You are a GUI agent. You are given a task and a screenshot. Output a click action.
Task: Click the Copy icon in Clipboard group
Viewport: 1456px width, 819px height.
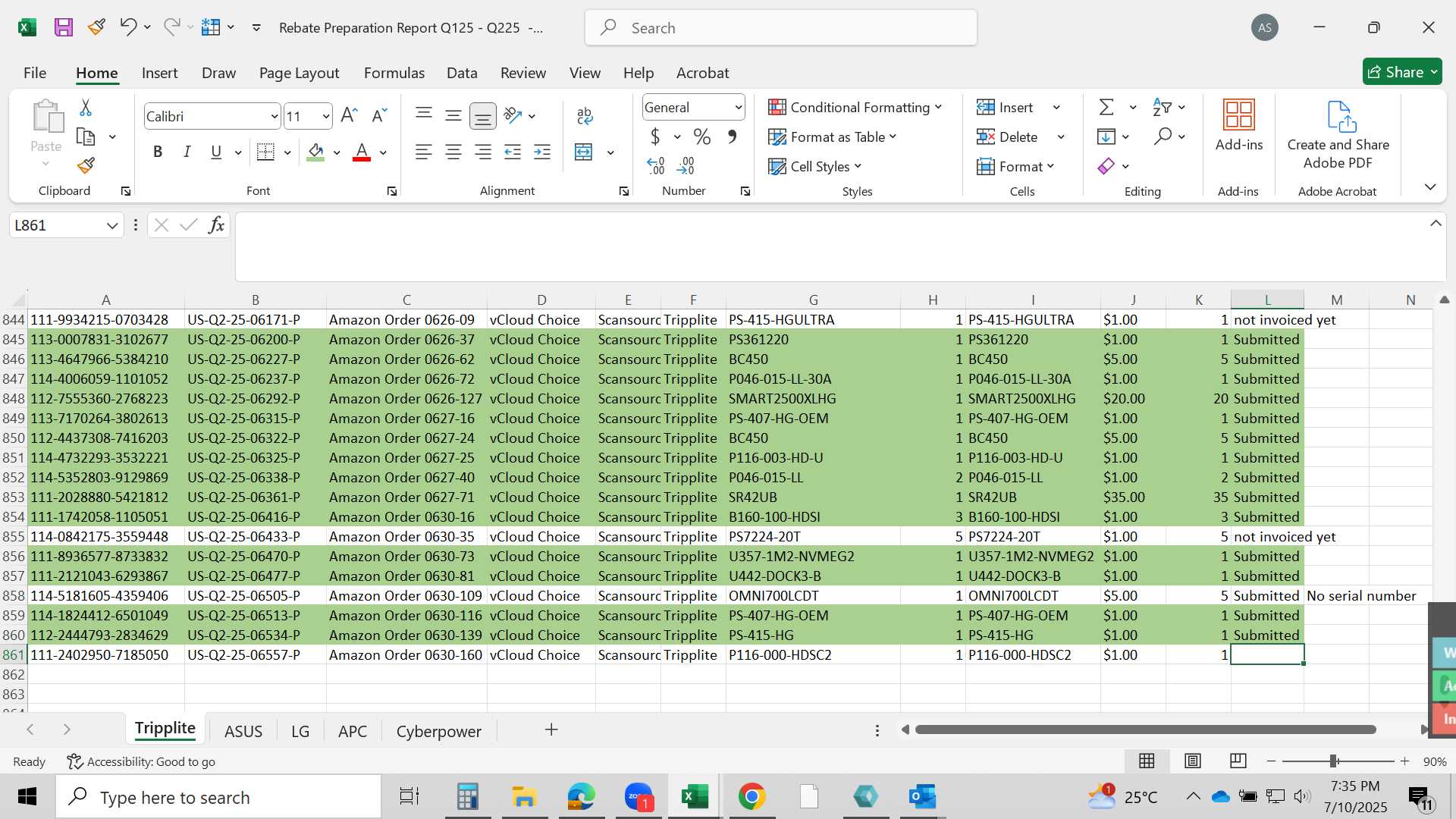point(86,136)
